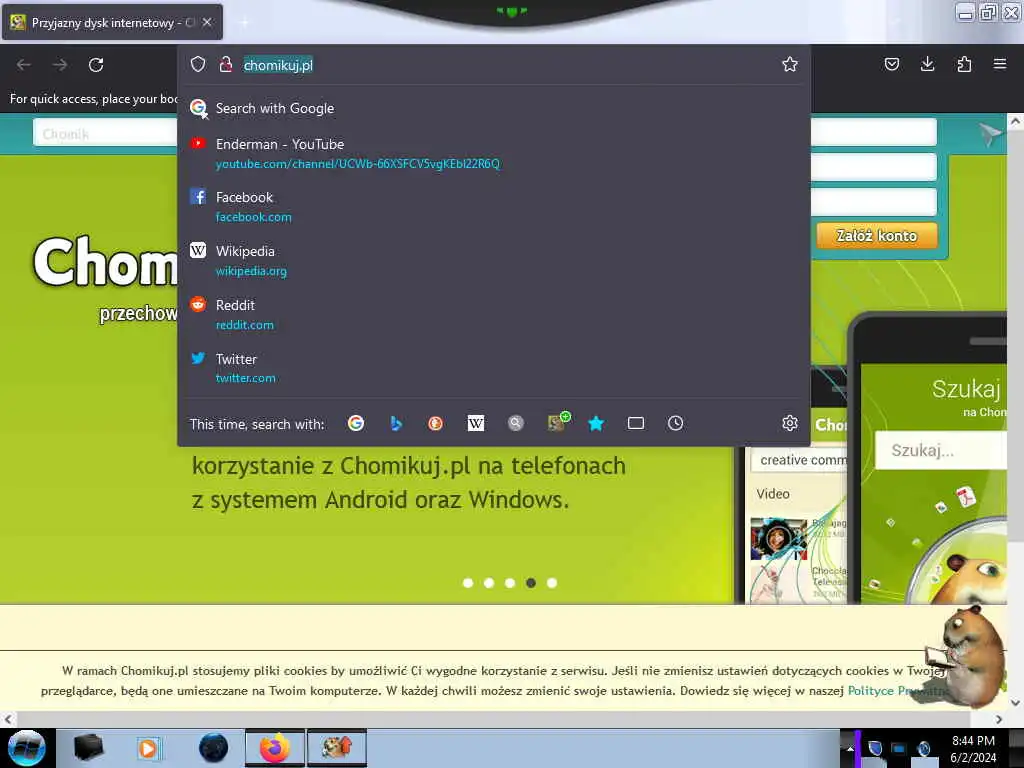This screenshot has width=1024, height=768.
Task: Click the vertical scrollbar down arrow
Action: point(1015,703)
